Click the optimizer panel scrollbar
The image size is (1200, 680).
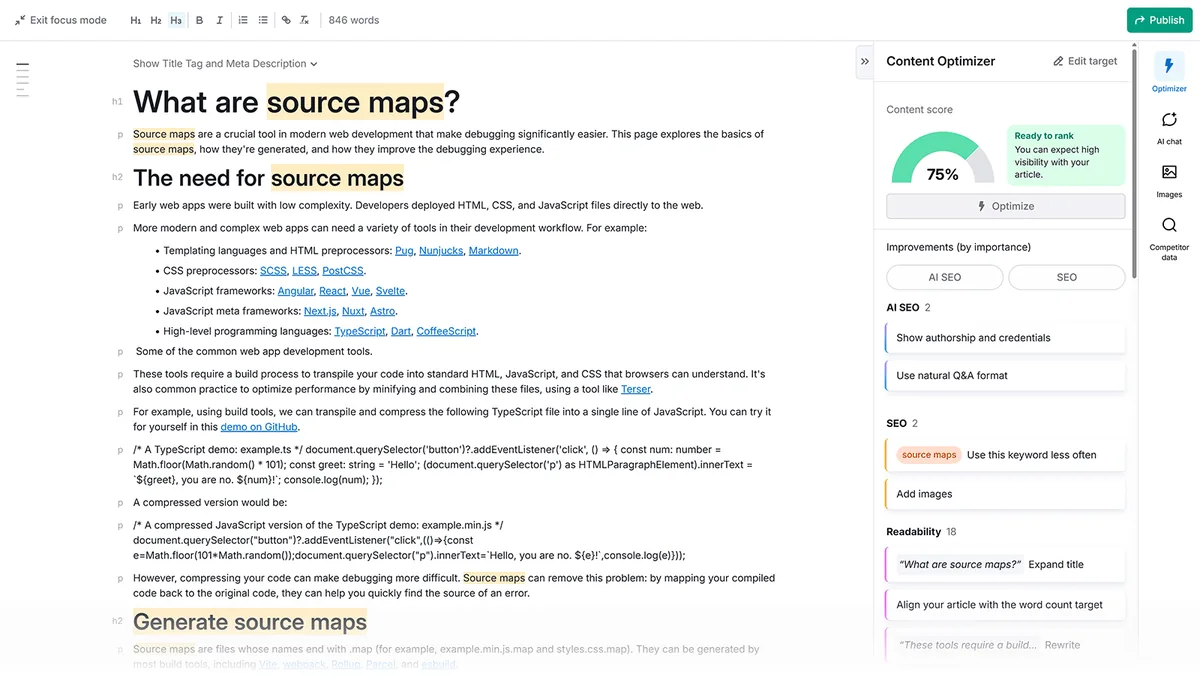point(1133,165)
